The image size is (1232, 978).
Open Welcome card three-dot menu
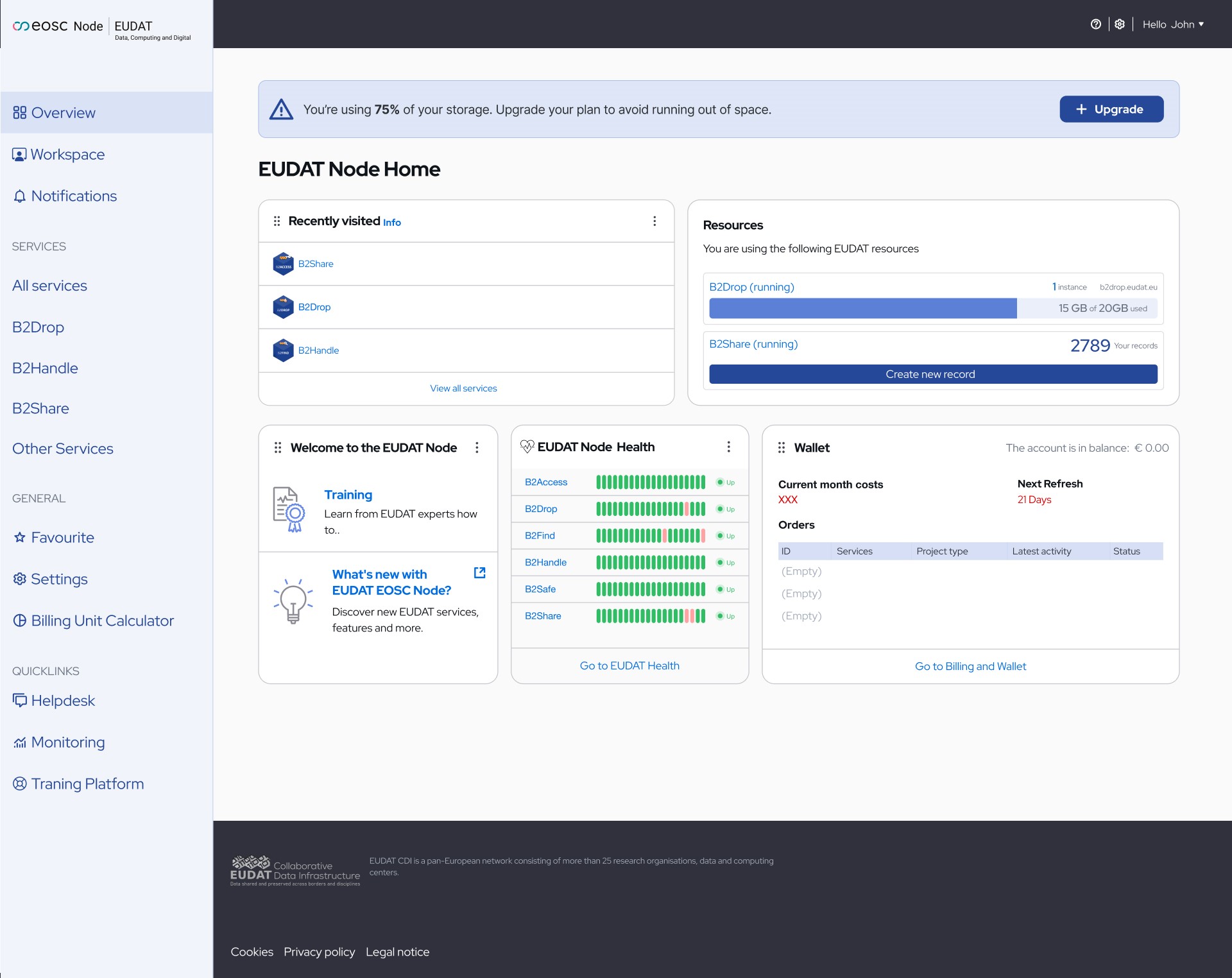click(477, 448)
